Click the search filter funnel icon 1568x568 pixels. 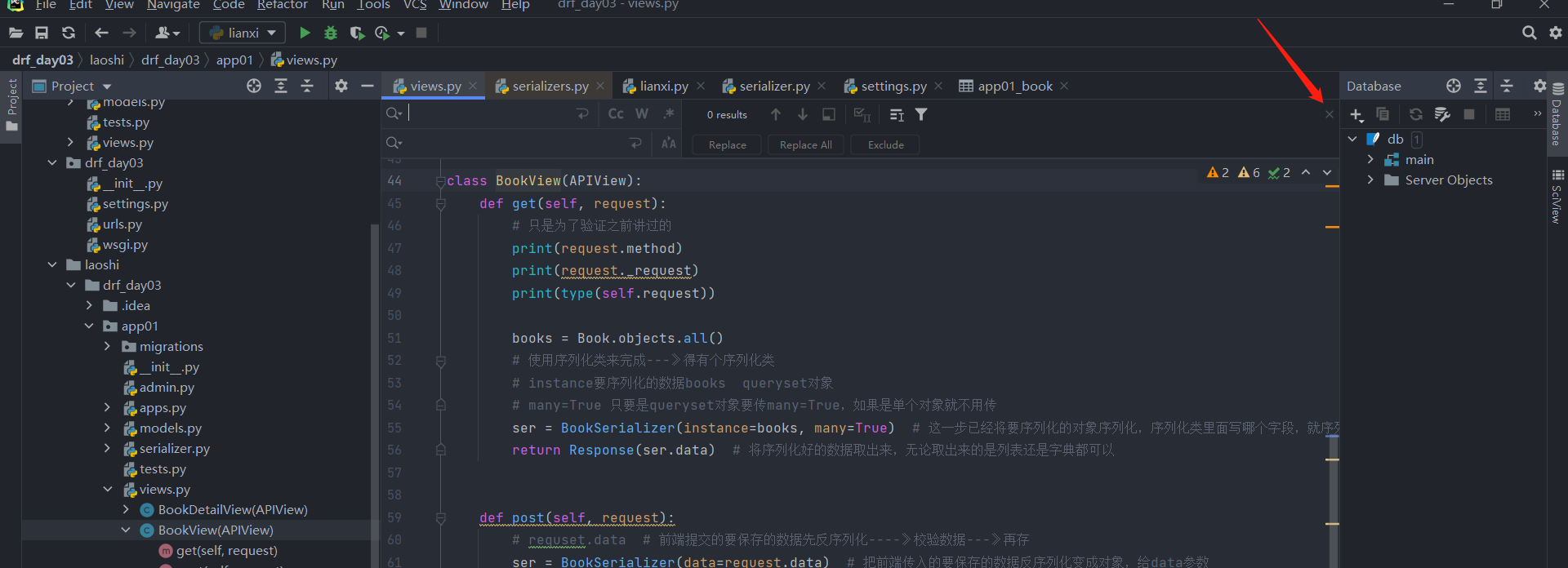921,114
